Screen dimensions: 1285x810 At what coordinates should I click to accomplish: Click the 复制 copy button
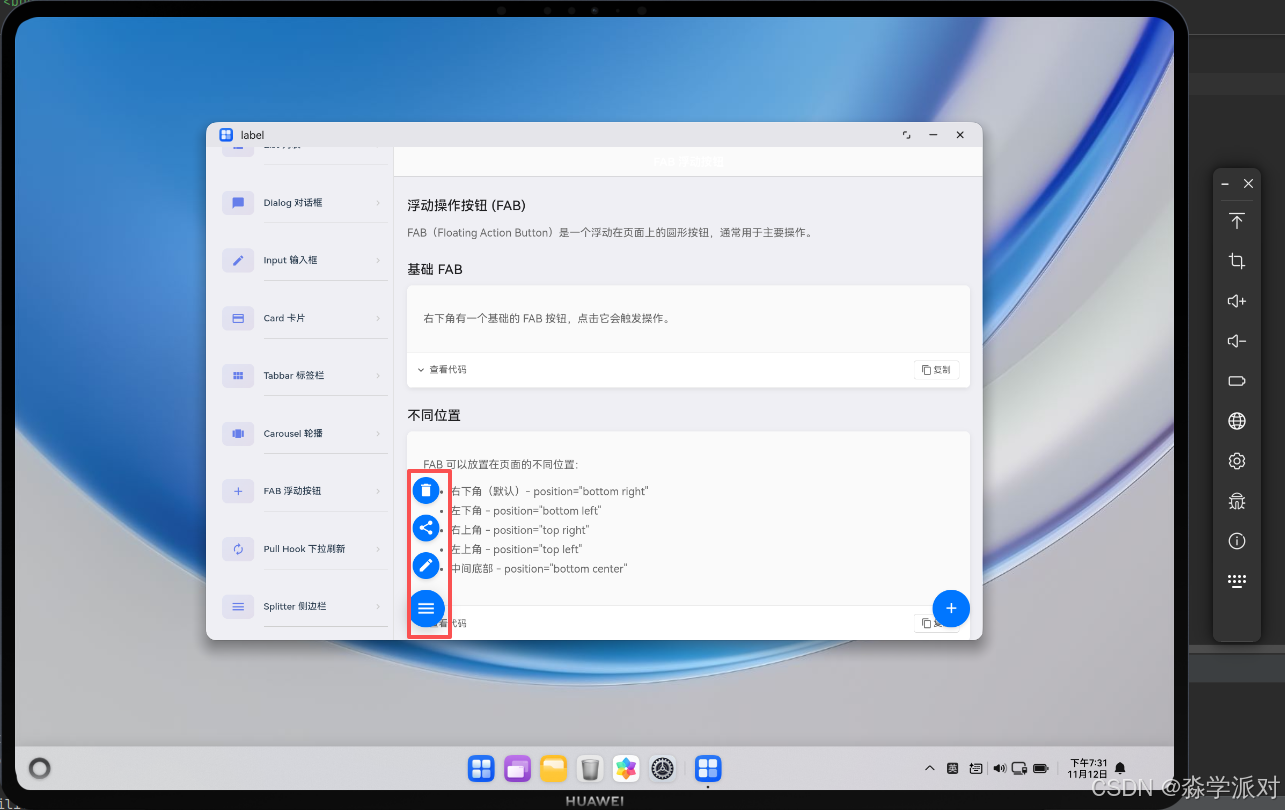(936, 369)
